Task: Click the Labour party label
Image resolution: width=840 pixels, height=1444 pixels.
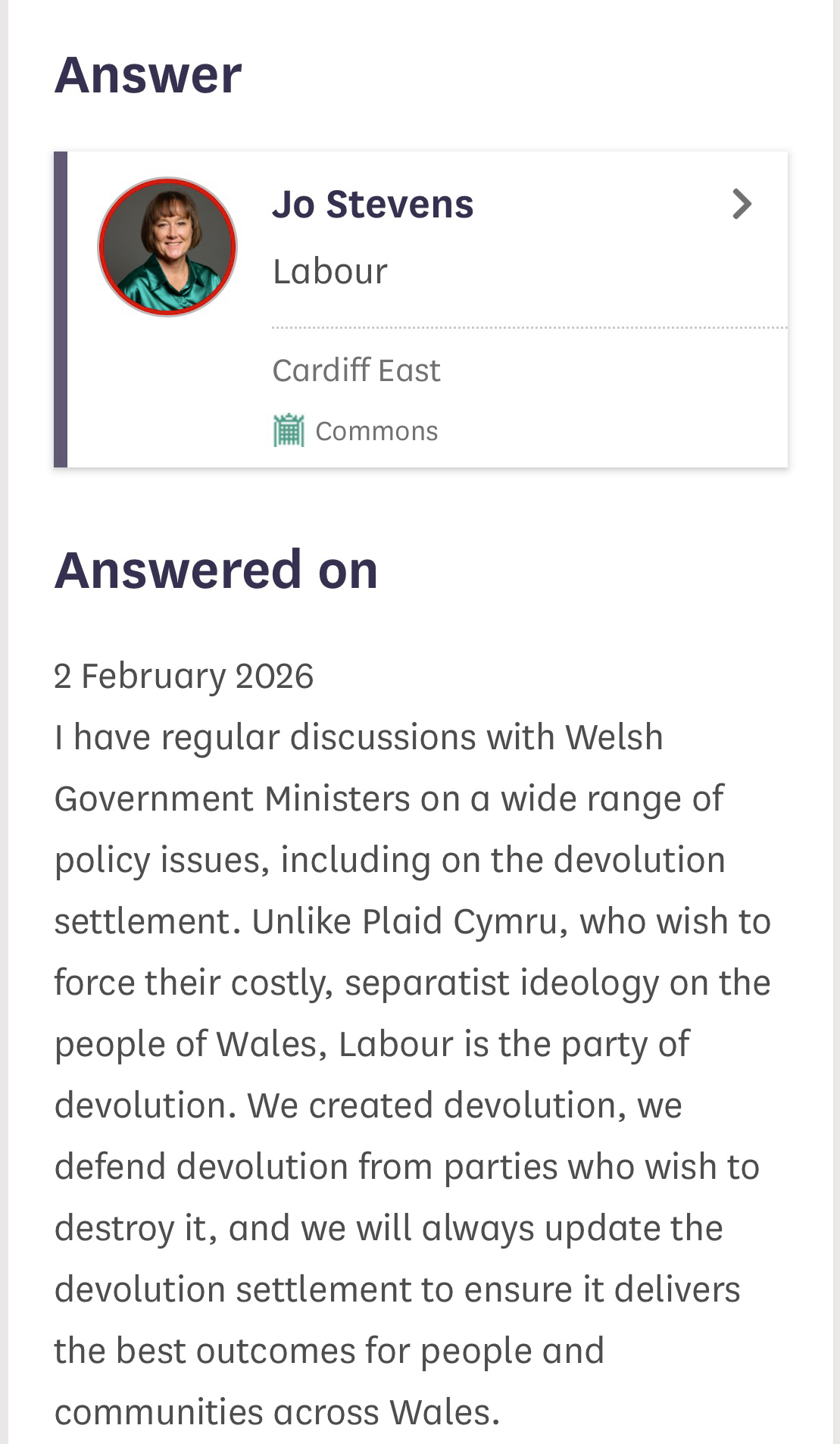Action: 329,271
